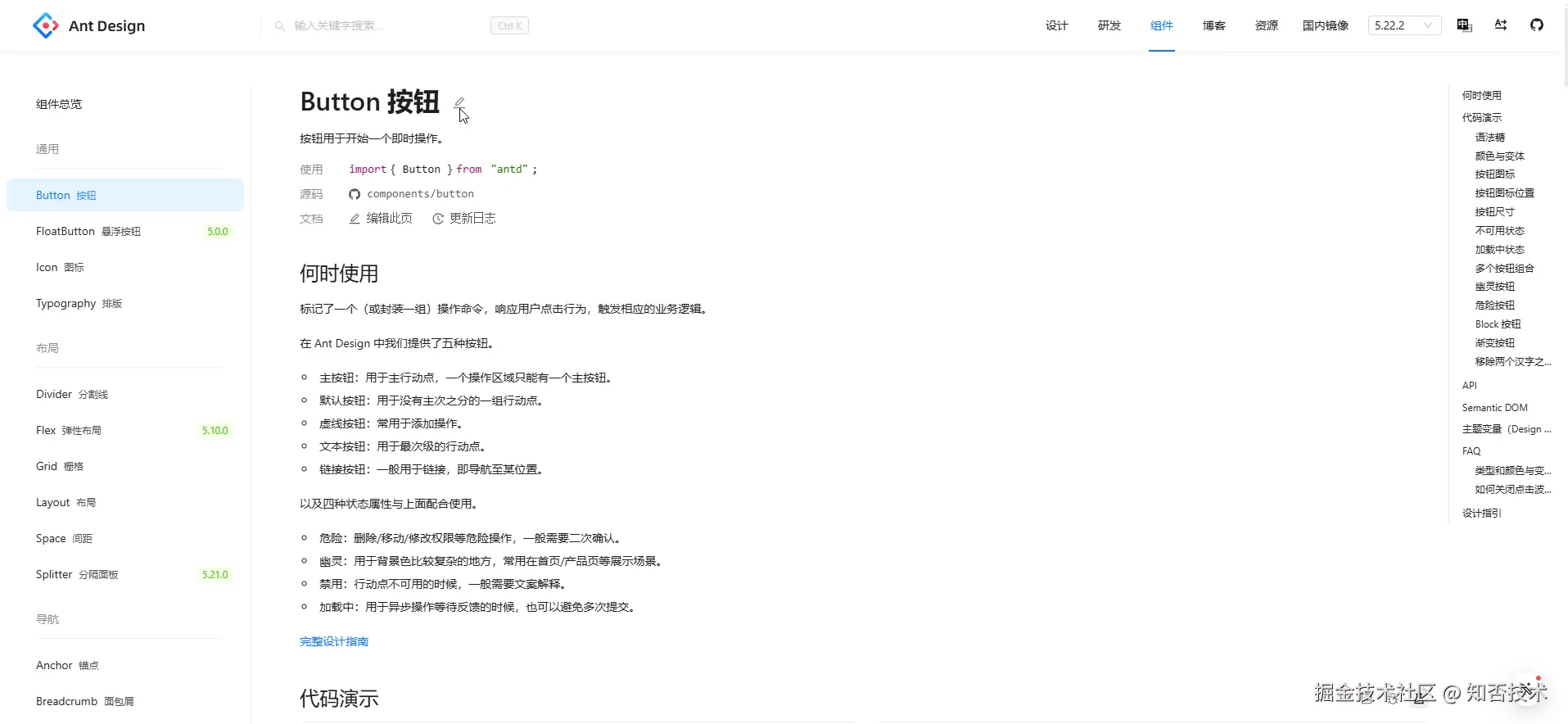Click the Ant Design logo icon
Image resolution: width=1568 pixels, height=724 pixels.
pos(46,25)
